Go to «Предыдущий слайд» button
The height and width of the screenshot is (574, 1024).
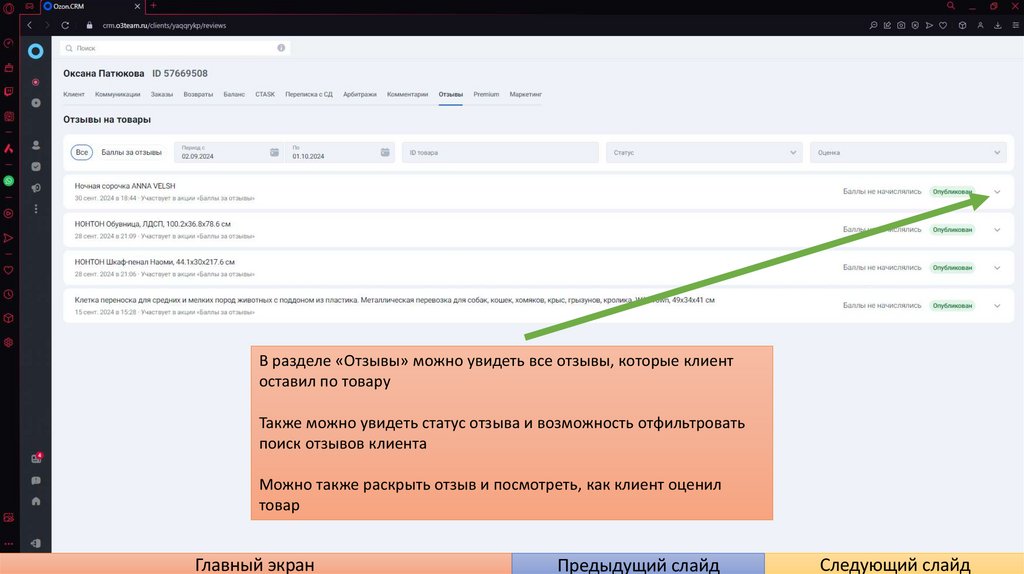pyautogui.click(x=638, y=564)
